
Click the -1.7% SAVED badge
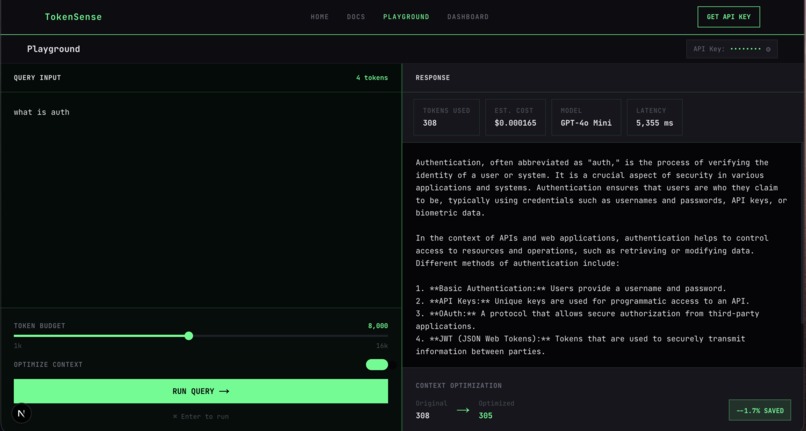[x=760, y=410]
